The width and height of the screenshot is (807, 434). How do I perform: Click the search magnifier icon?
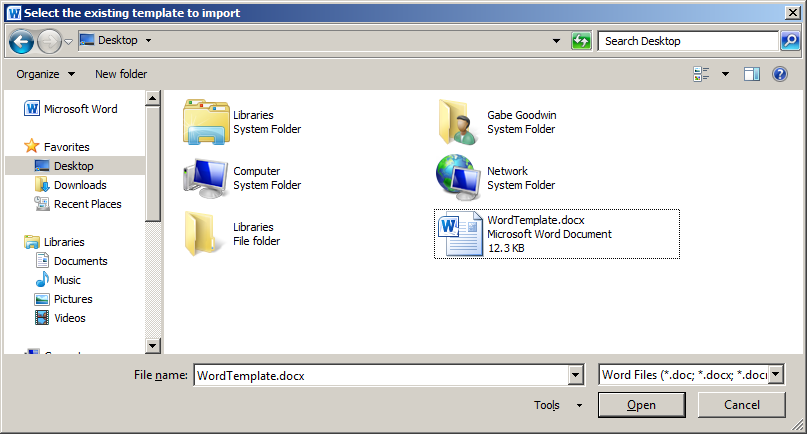tap(790, 41)
